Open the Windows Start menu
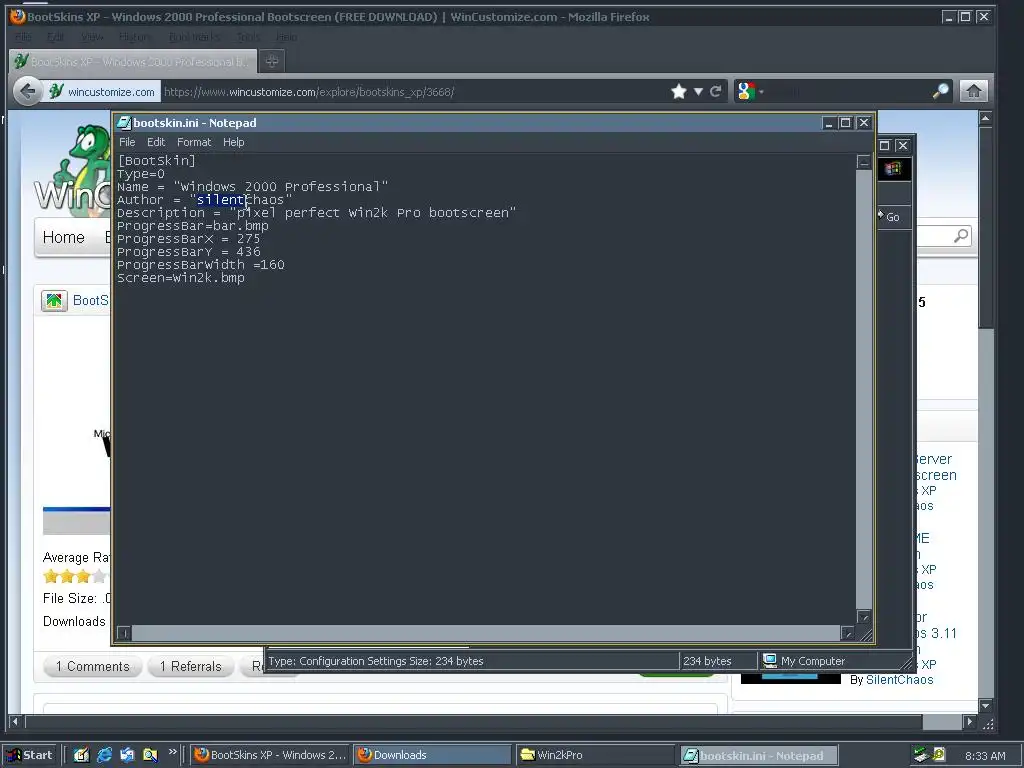This screenshot has width=1024, height=768. (30, 755)
